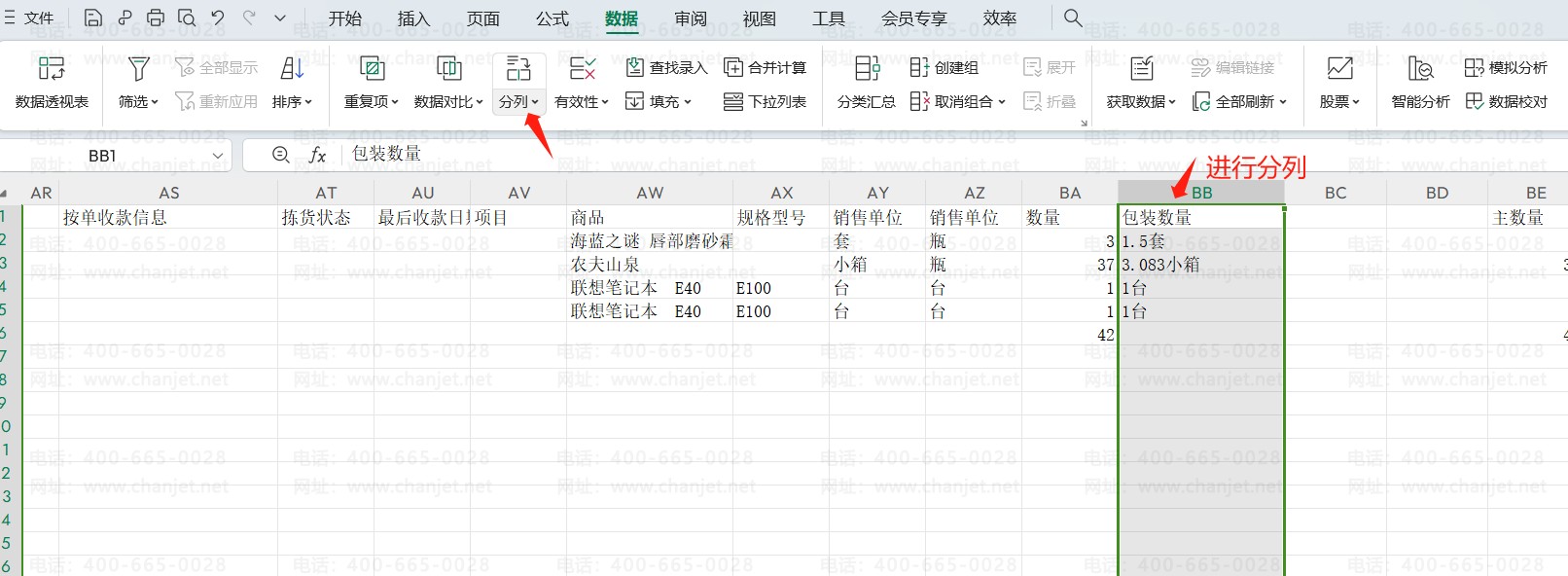Switch to the 页面 tab
Viewport: 1568px width, 576px height.
(x=482, y=18)
